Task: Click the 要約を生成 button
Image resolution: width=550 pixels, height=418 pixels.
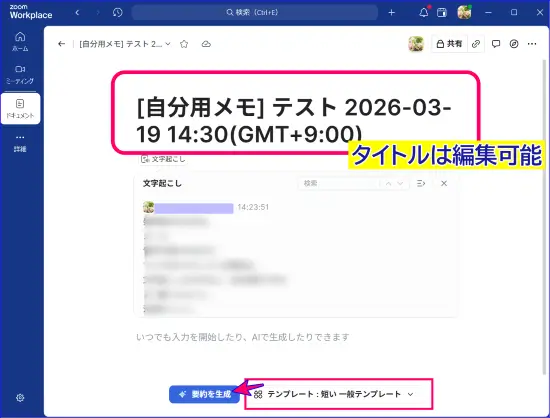Action: pyautogui.click(x=204, y=394)
